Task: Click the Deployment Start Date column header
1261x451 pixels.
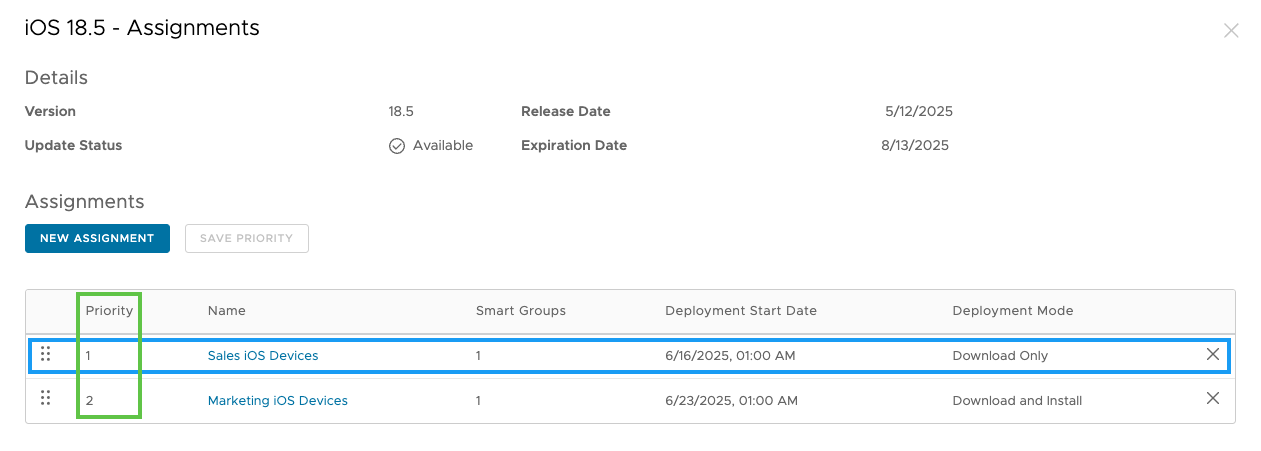Action: coord(740,311)
